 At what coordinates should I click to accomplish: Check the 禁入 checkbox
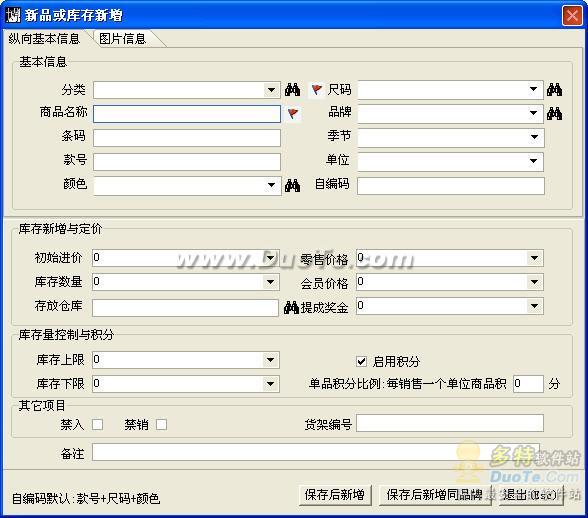[x=98, y=425]
